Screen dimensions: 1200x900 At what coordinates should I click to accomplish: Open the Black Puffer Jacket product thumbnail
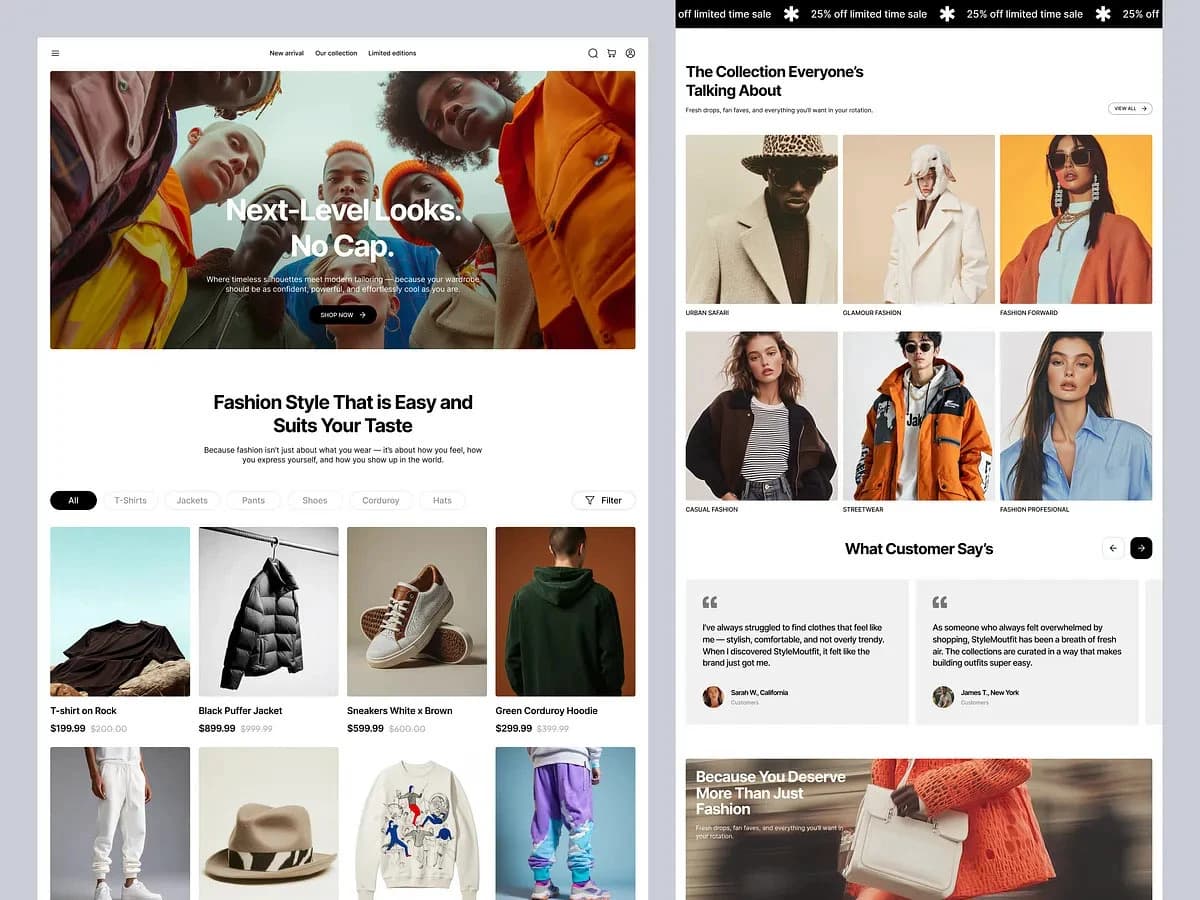coord(268,610)
